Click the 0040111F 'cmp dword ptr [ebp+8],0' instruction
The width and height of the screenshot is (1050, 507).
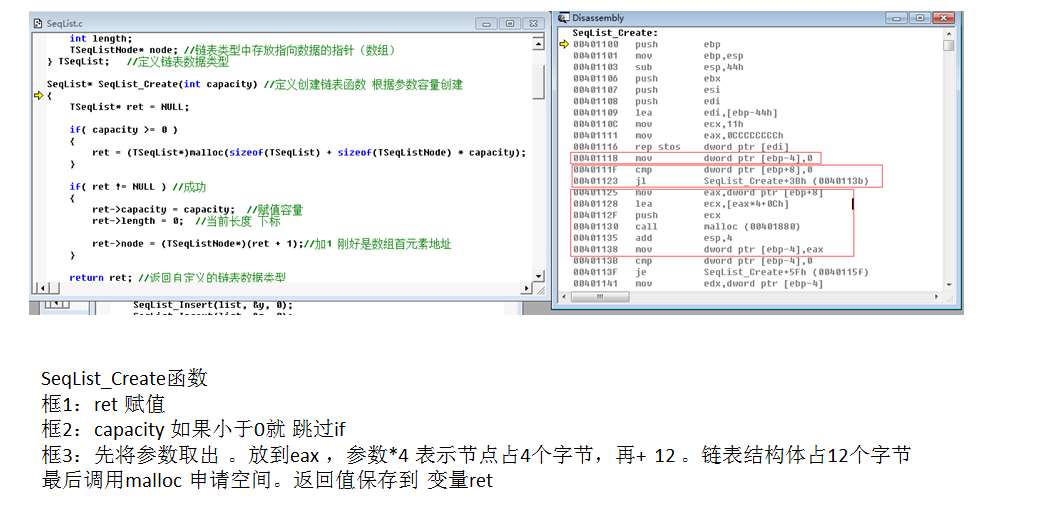(692, 170)
